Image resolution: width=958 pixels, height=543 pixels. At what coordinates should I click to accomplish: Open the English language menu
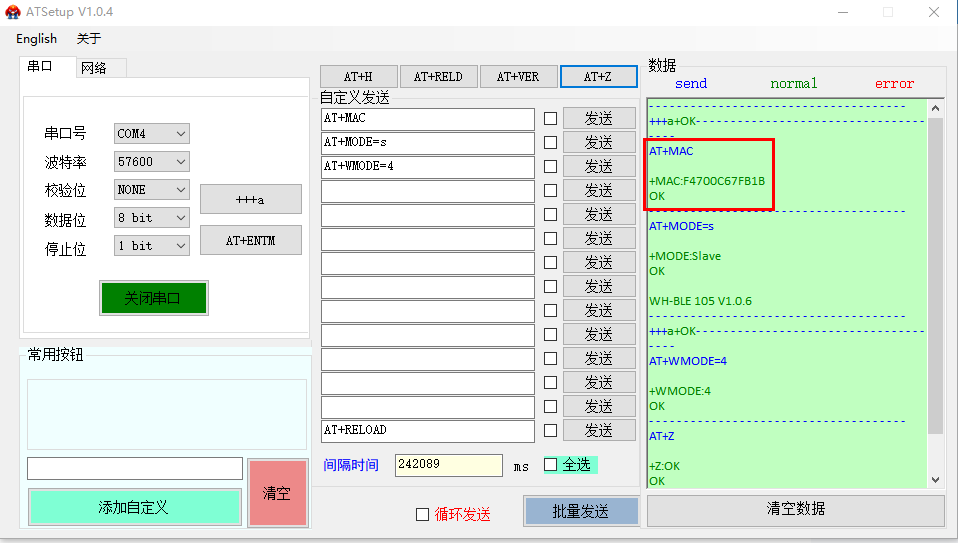[36, 38]
